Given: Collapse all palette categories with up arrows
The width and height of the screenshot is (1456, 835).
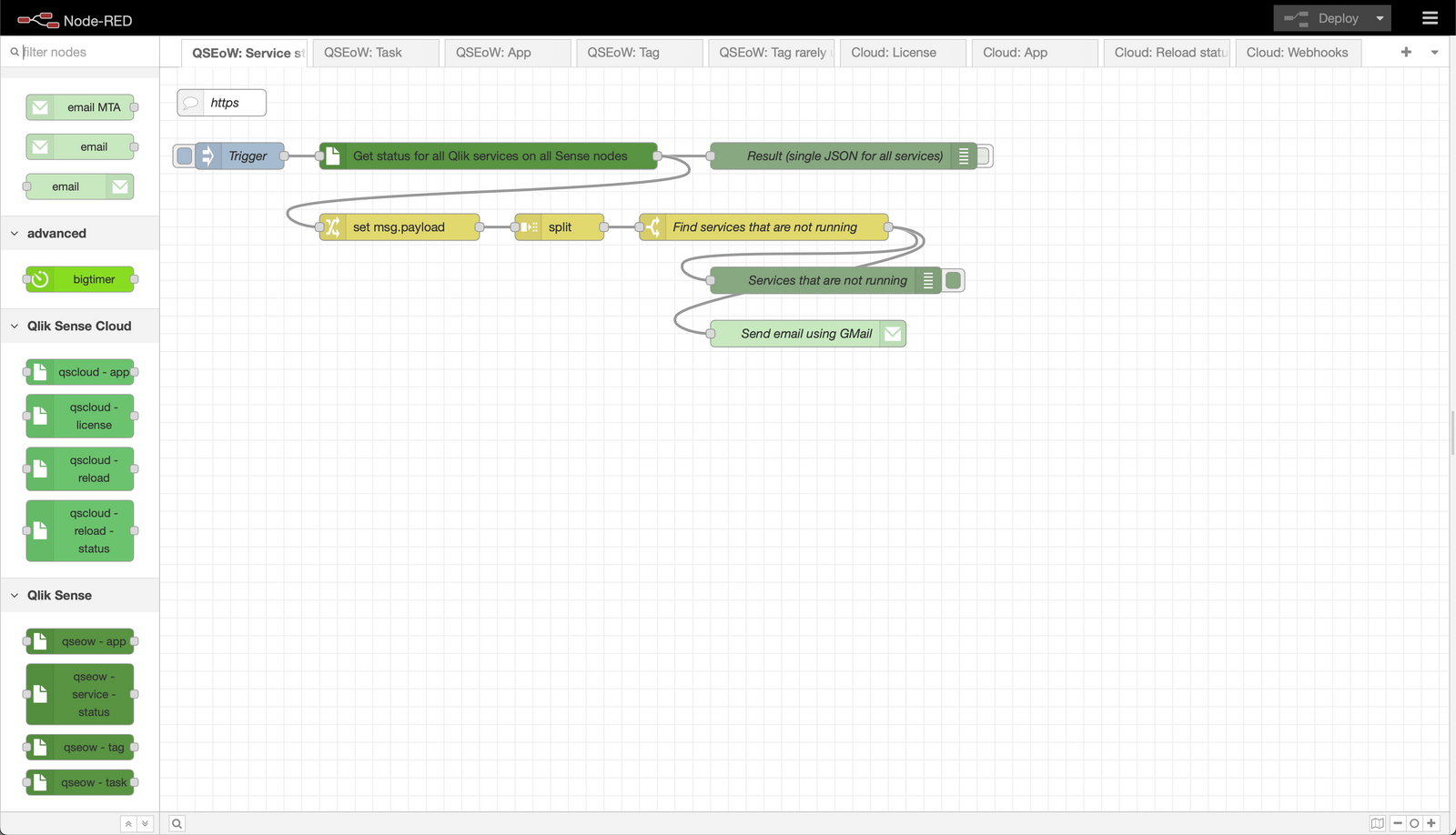Looking at the screenshot, I should click(x=128, y=824).
